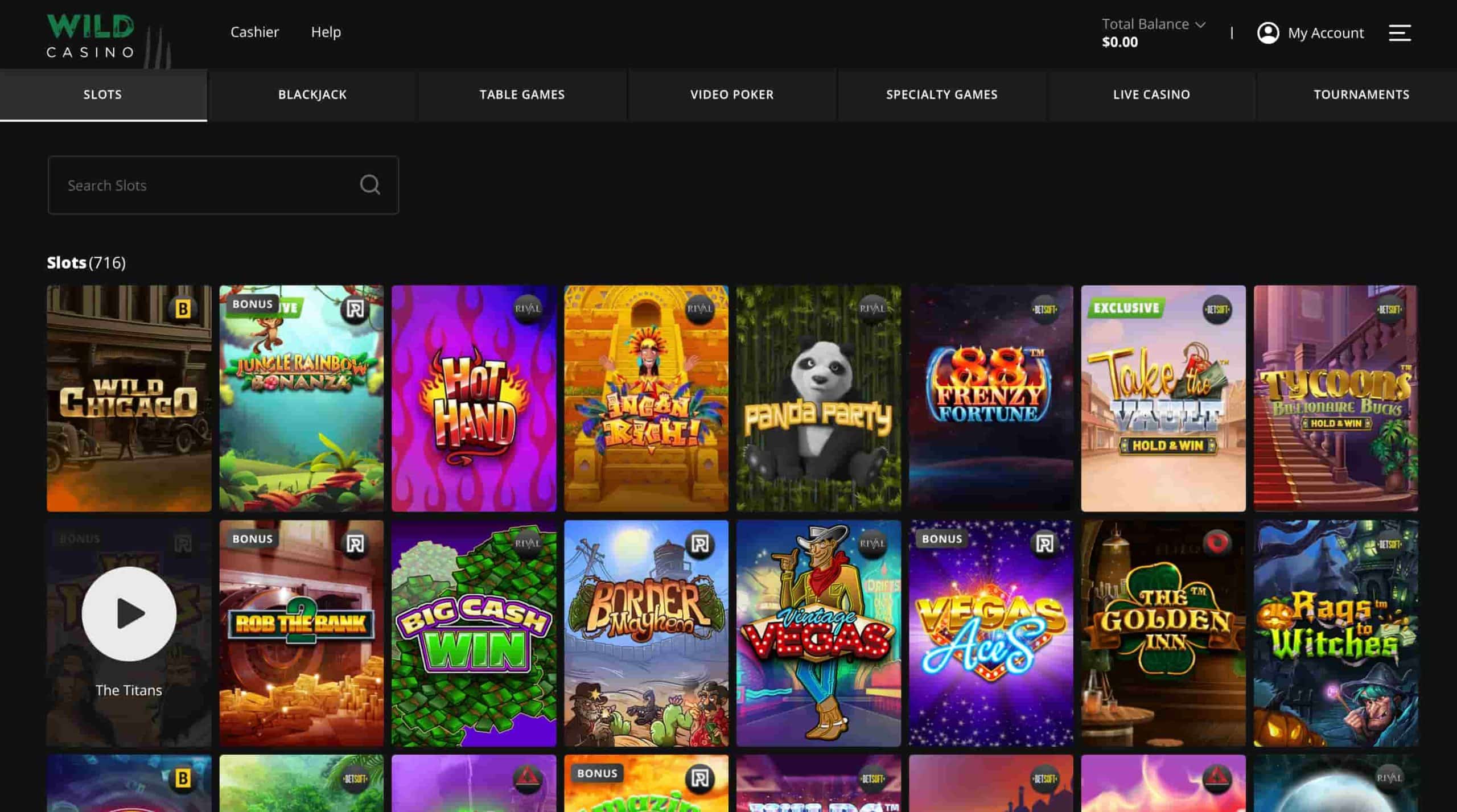Click the Slots (716) heading
Screen dimensions: 1457x812
pyautogui.click(x=87, y=262)
